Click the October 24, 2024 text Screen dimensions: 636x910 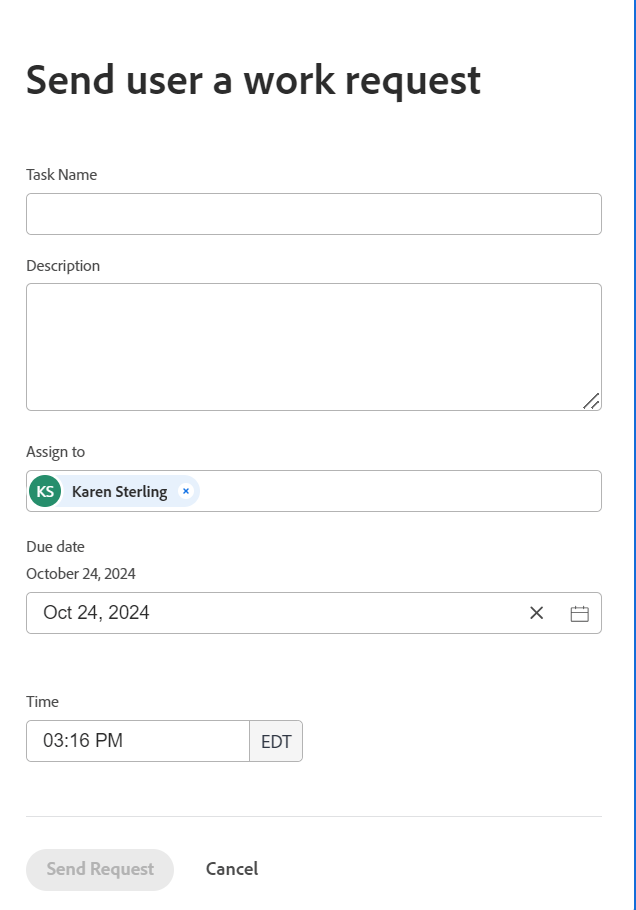tap(81, 574)
